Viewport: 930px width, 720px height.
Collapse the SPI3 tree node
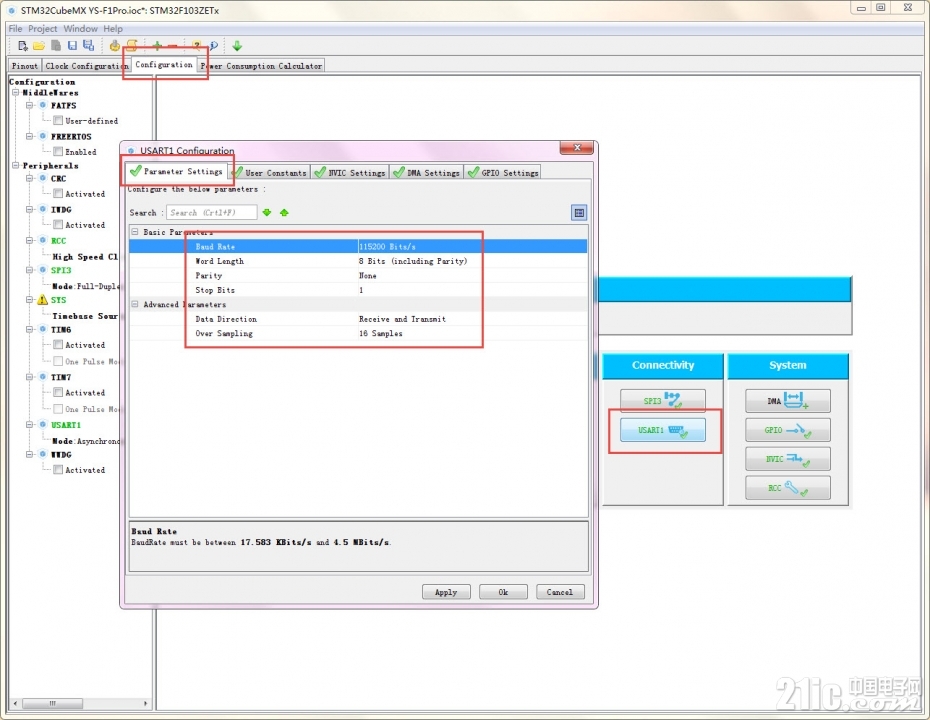[29, 270]
